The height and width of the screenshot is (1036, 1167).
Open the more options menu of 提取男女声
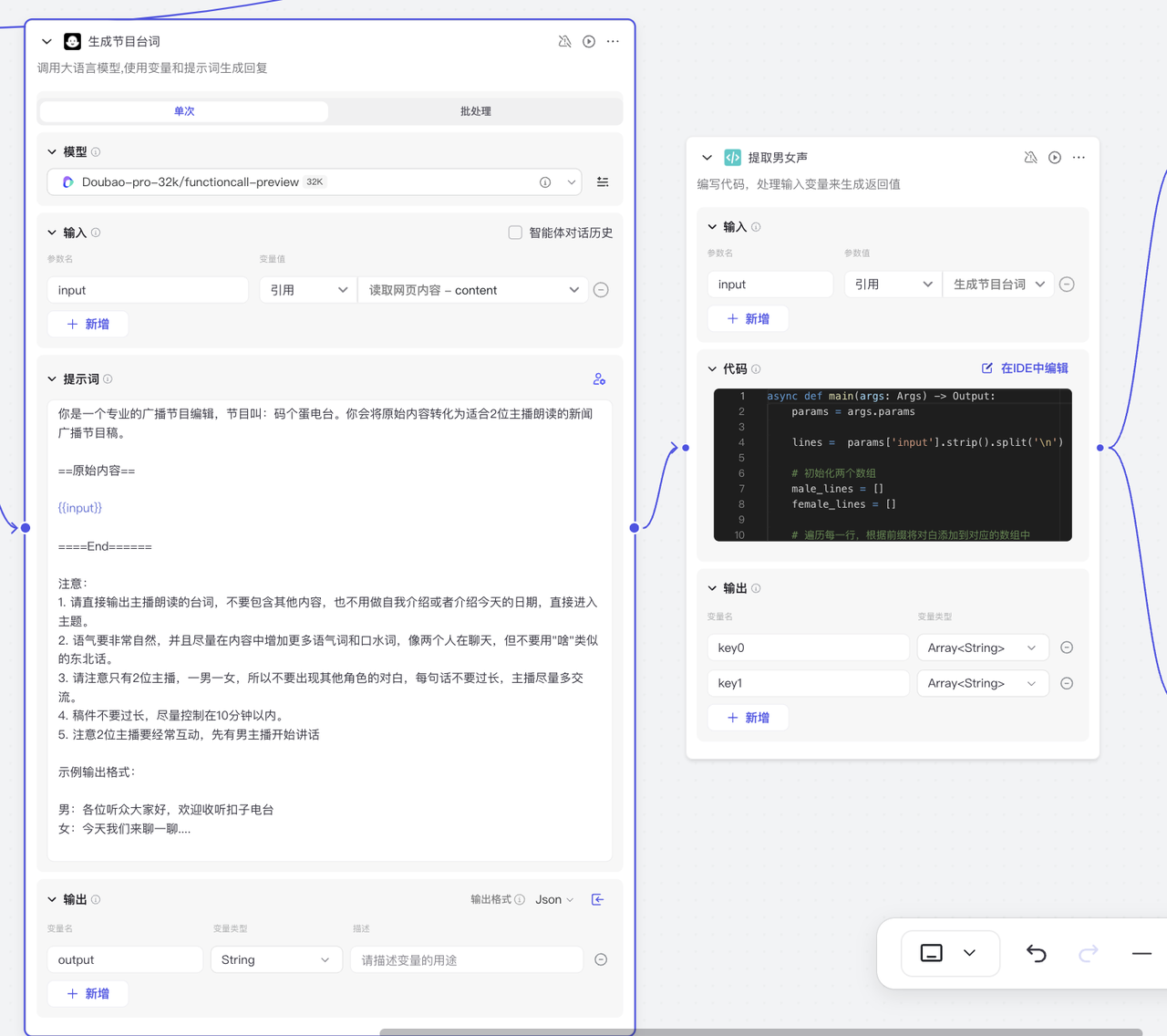1079,157
